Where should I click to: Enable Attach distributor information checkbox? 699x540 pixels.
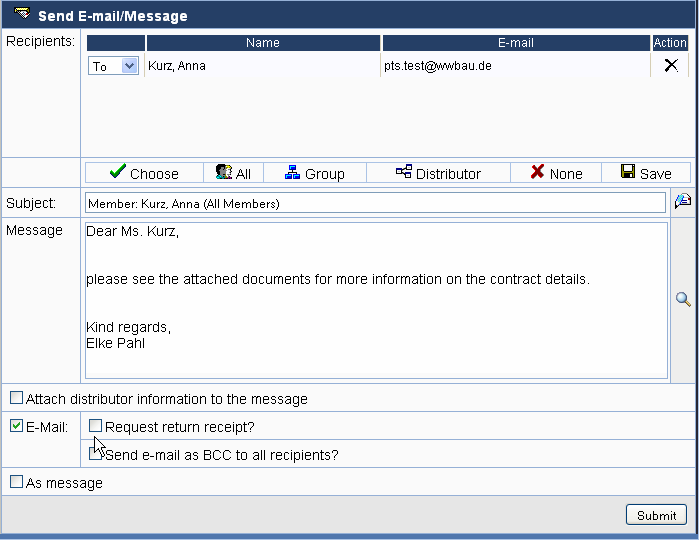(16, 398)
